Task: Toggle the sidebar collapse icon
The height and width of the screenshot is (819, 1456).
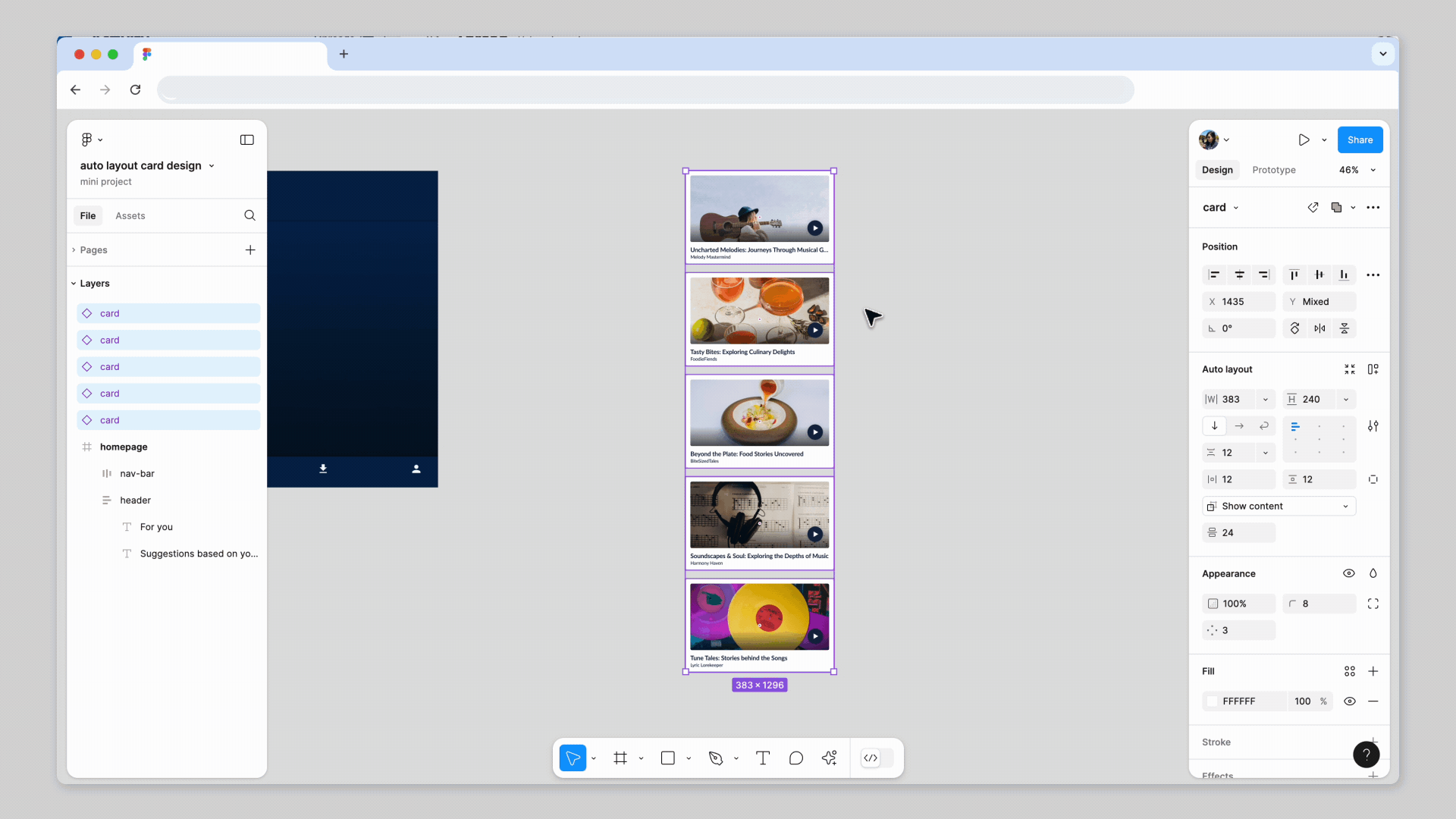Action: (x=247, y=140)
